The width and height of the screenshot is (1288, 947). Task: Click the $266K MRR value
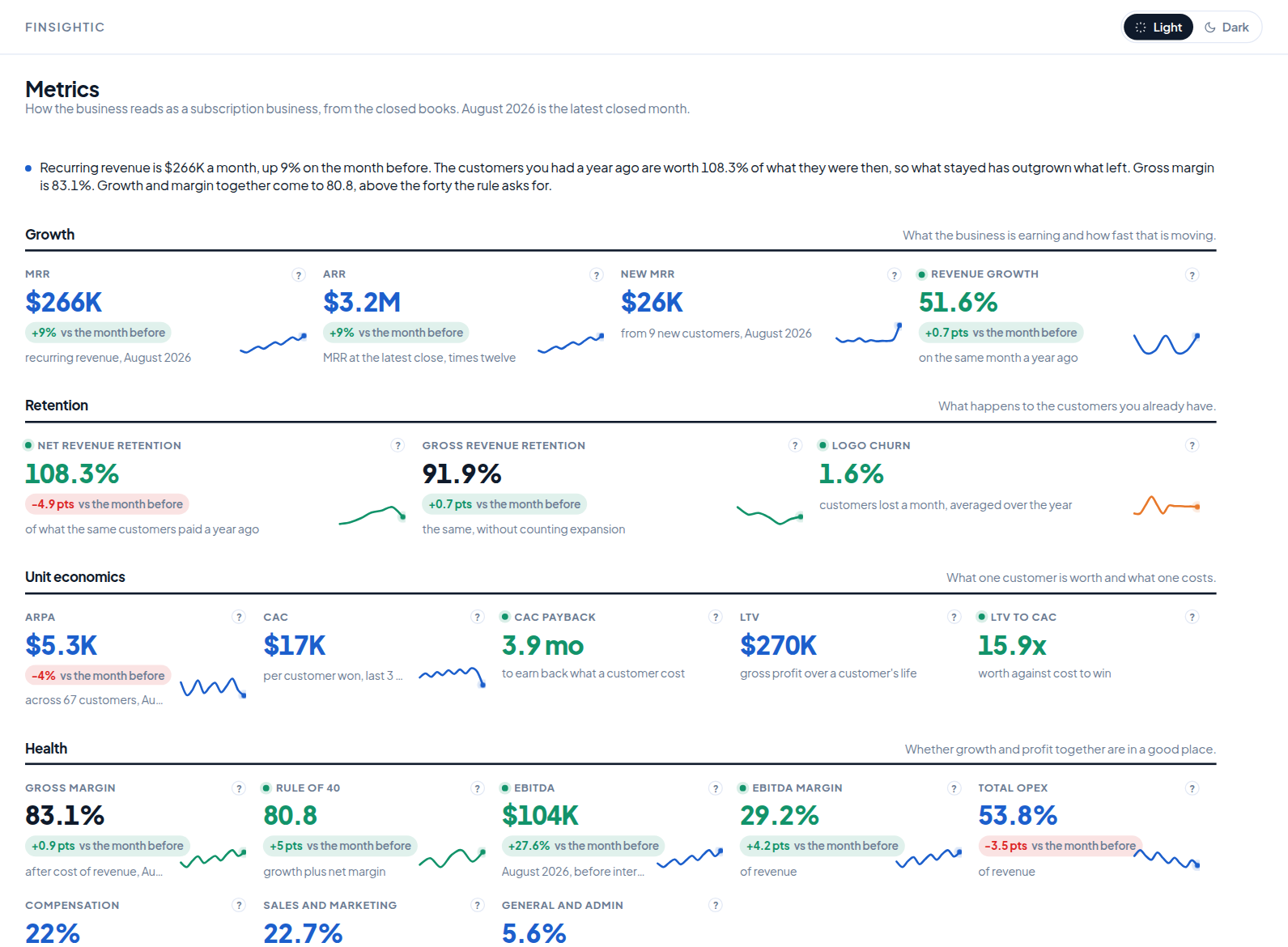pos(64,302)
